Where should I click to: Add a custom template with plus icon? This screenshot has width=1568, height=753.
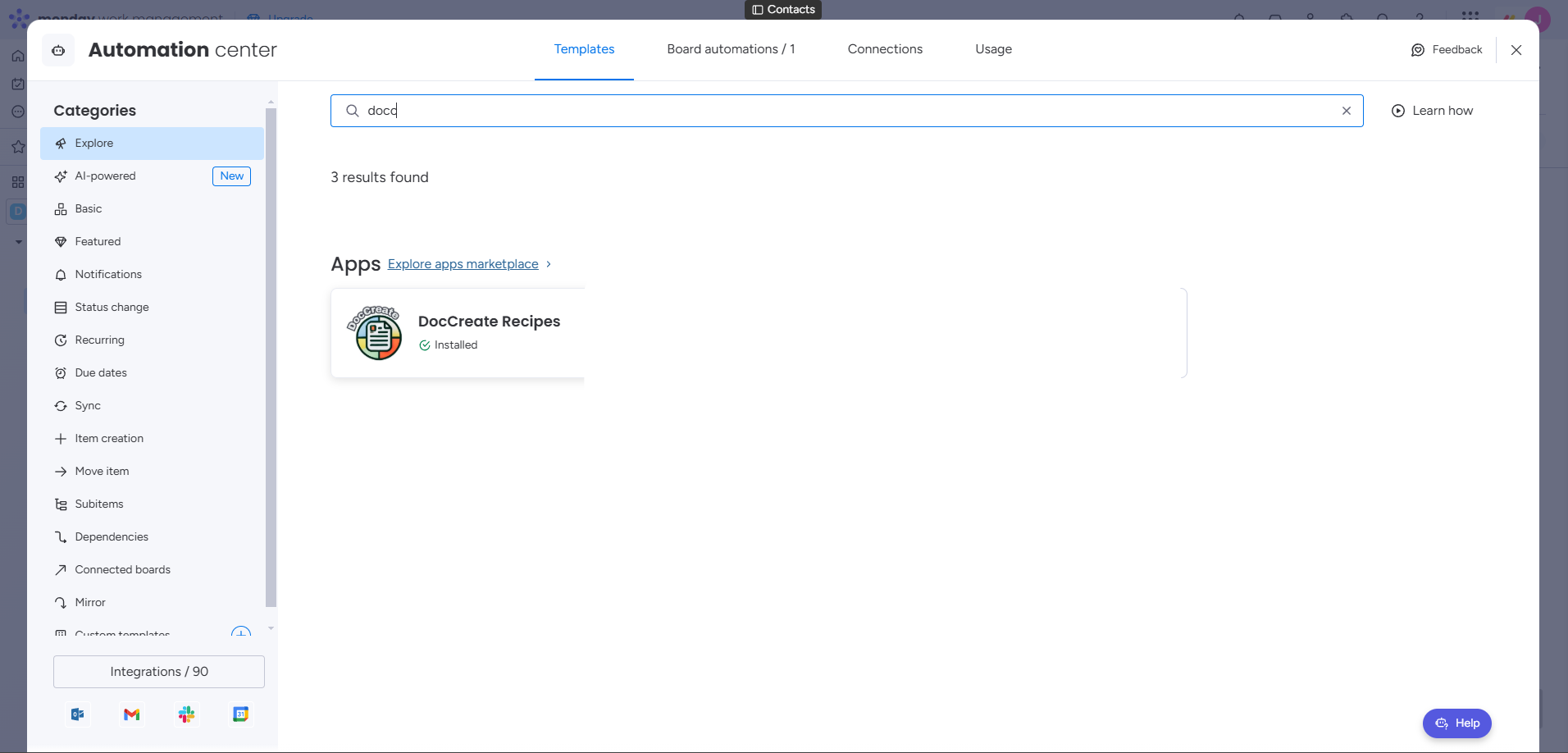click(x=241, y=632)
